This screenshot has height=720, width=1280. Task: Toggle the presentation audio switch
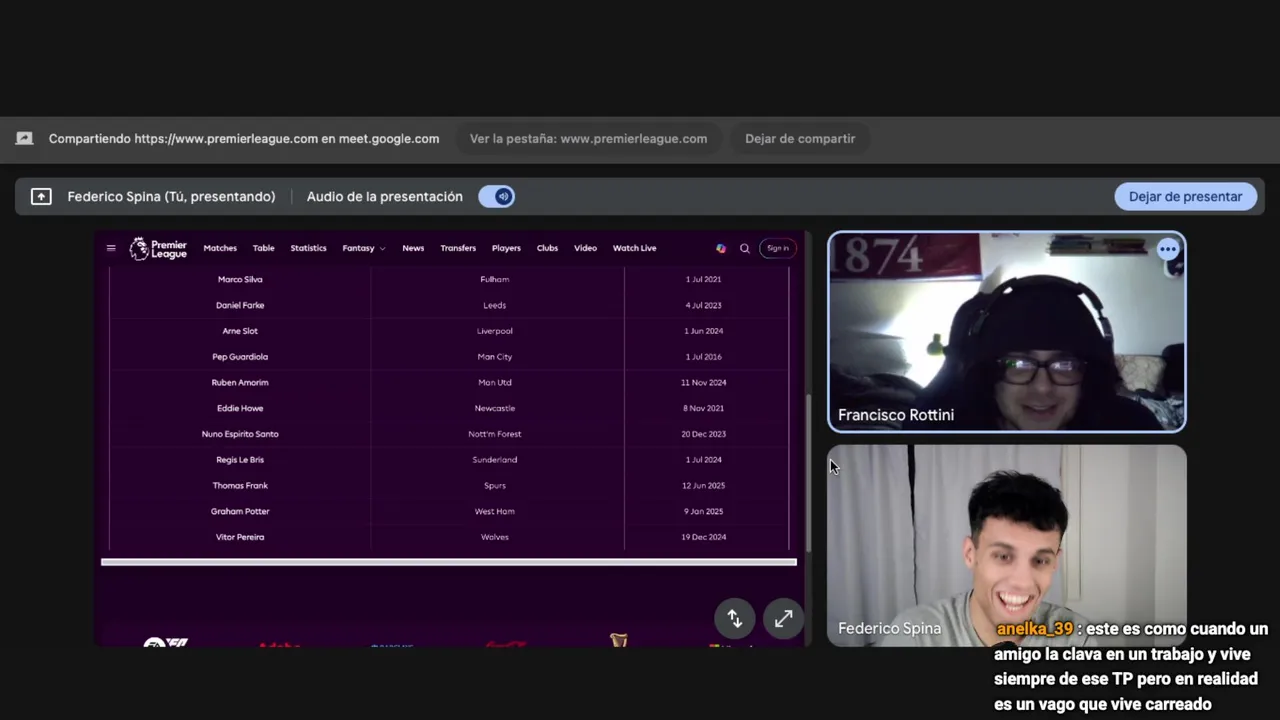497,197
